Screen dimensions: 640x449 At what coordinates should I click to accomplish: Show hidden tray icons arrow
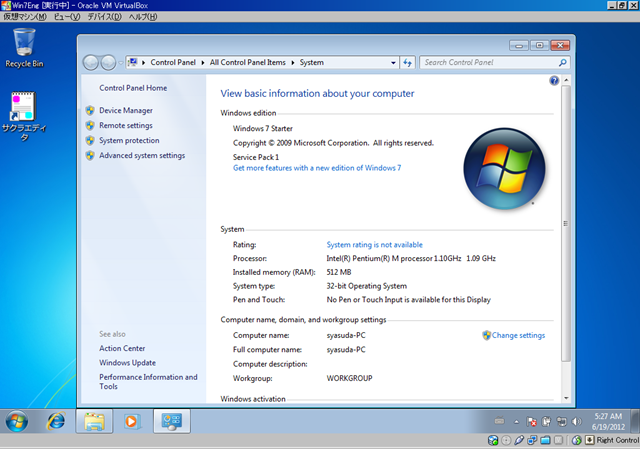tap(516, 422)
